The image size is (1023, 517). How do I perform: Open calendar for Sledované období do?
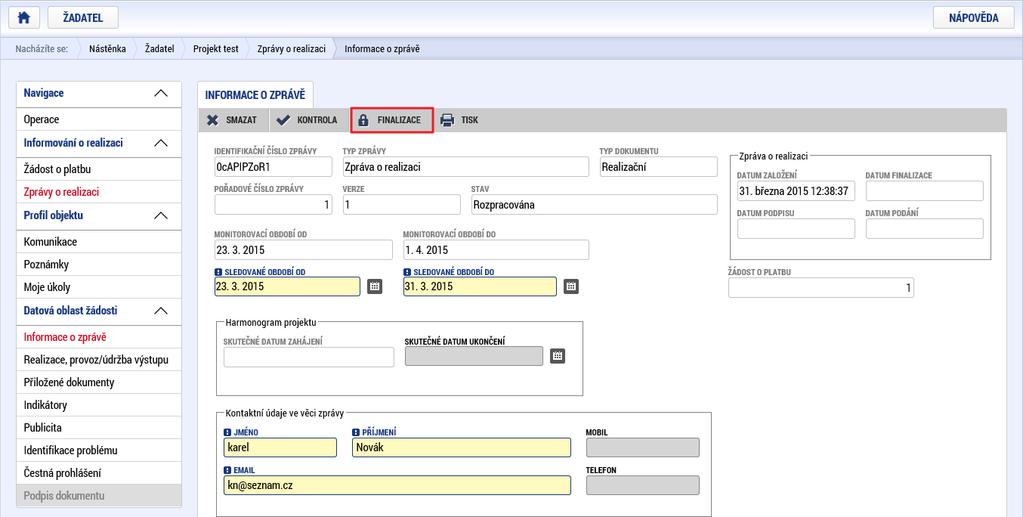[x=571, y=287]
